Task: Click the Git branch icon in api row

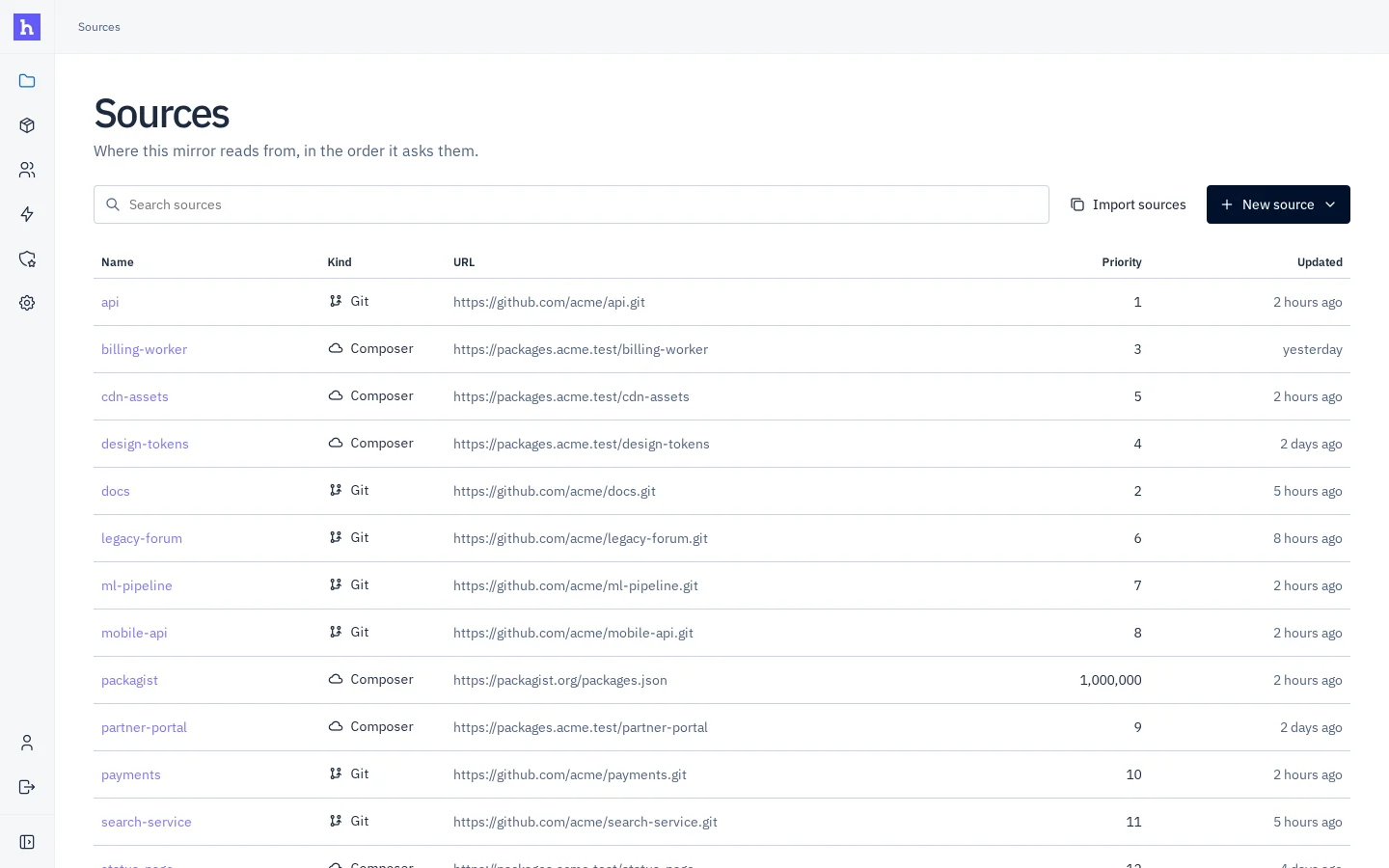Action: (336, 301)
